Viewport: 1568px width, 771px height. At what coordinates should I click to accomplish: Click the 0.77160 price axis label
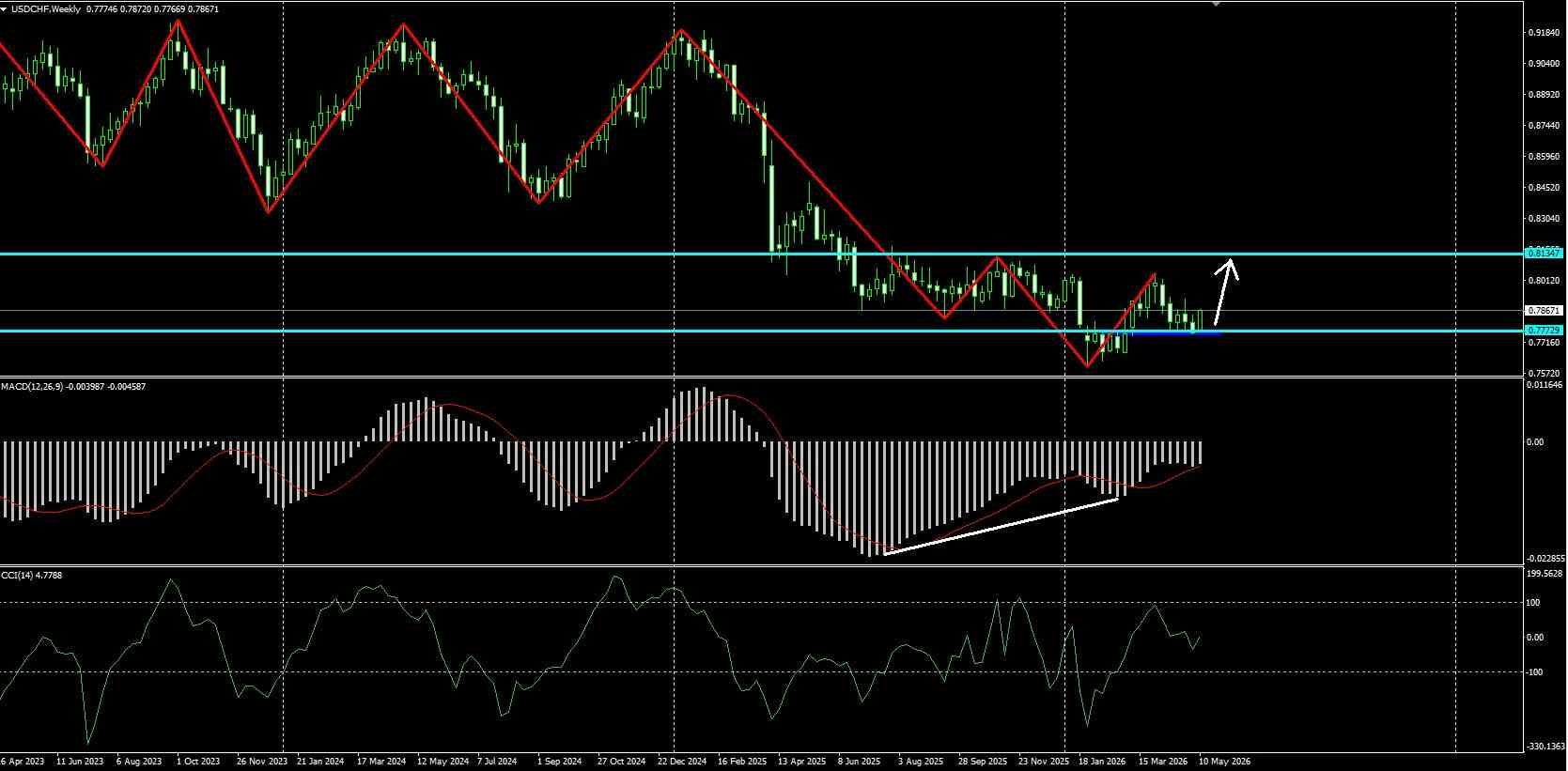[x=1545, y=343]
